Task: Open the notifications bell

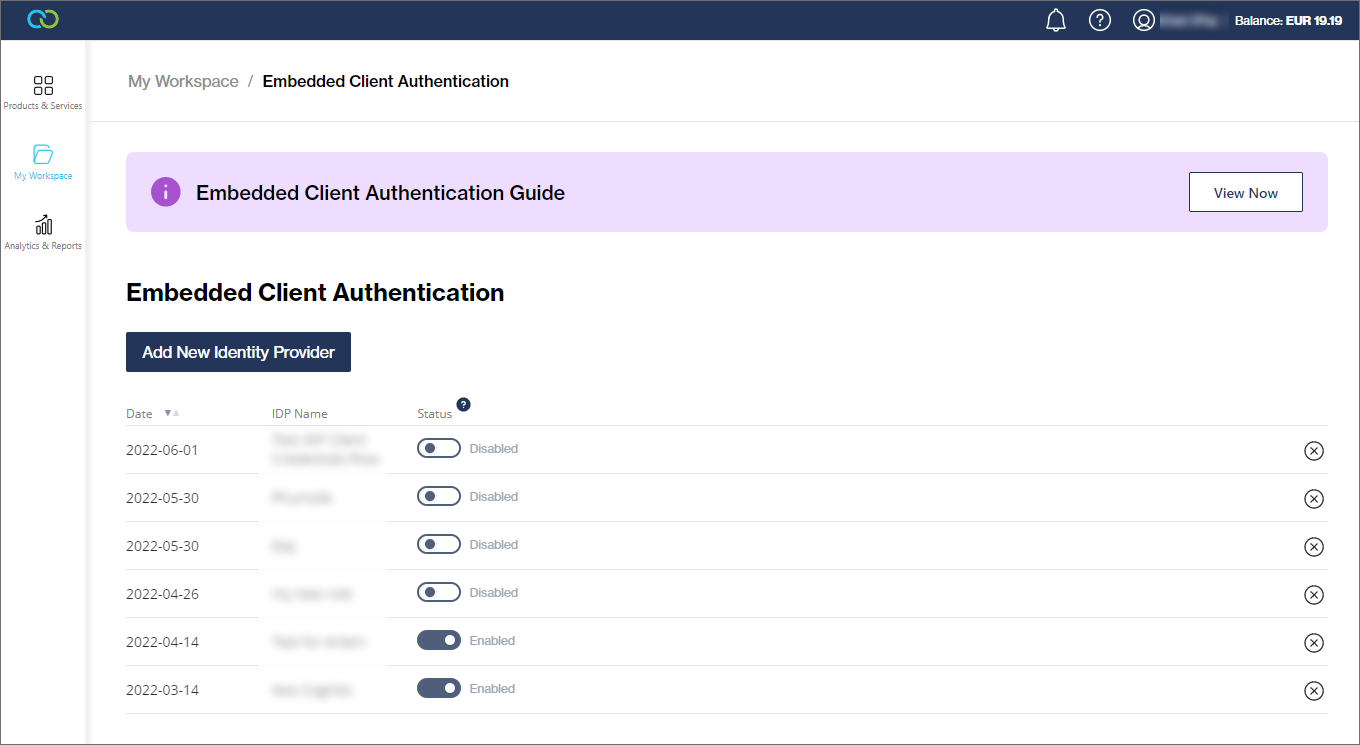Action: pyautogui.click(x=1056, y=20)
